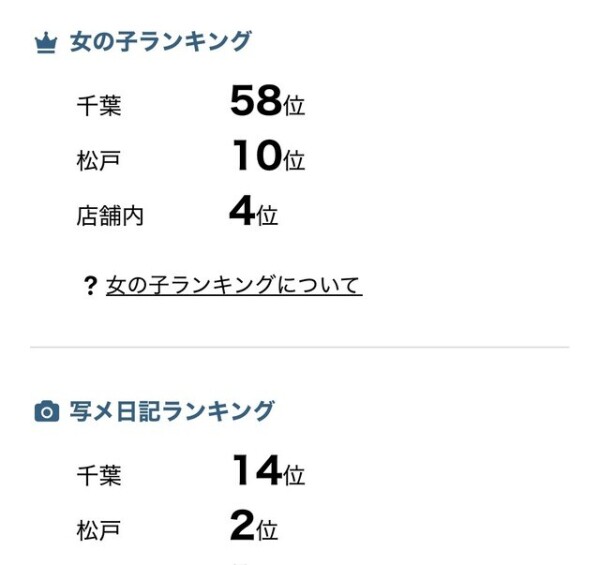Click the 位 suffix after 4

[x=268, y=215]
